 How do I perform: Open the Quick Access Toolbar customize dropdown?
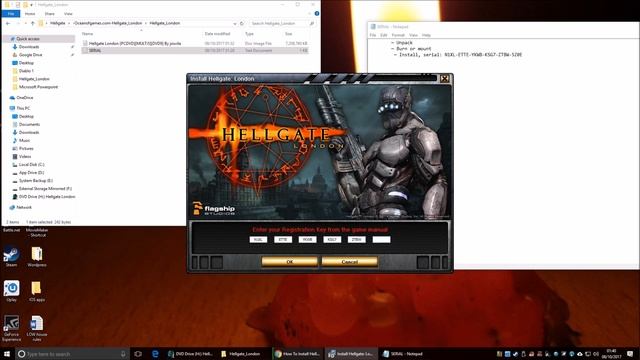click(31, 4)
